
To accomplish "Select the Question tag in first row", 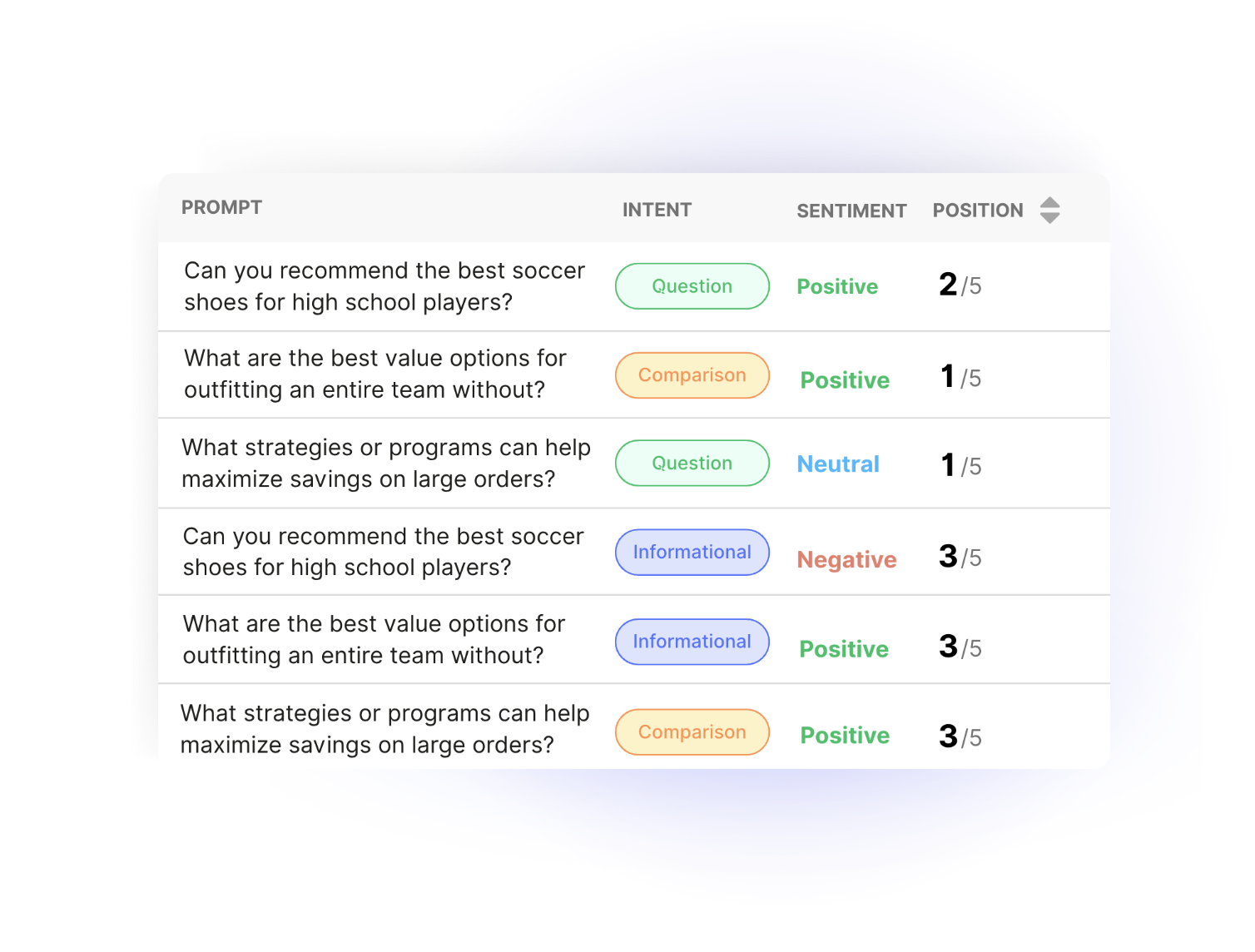I will tap(692, 286).
